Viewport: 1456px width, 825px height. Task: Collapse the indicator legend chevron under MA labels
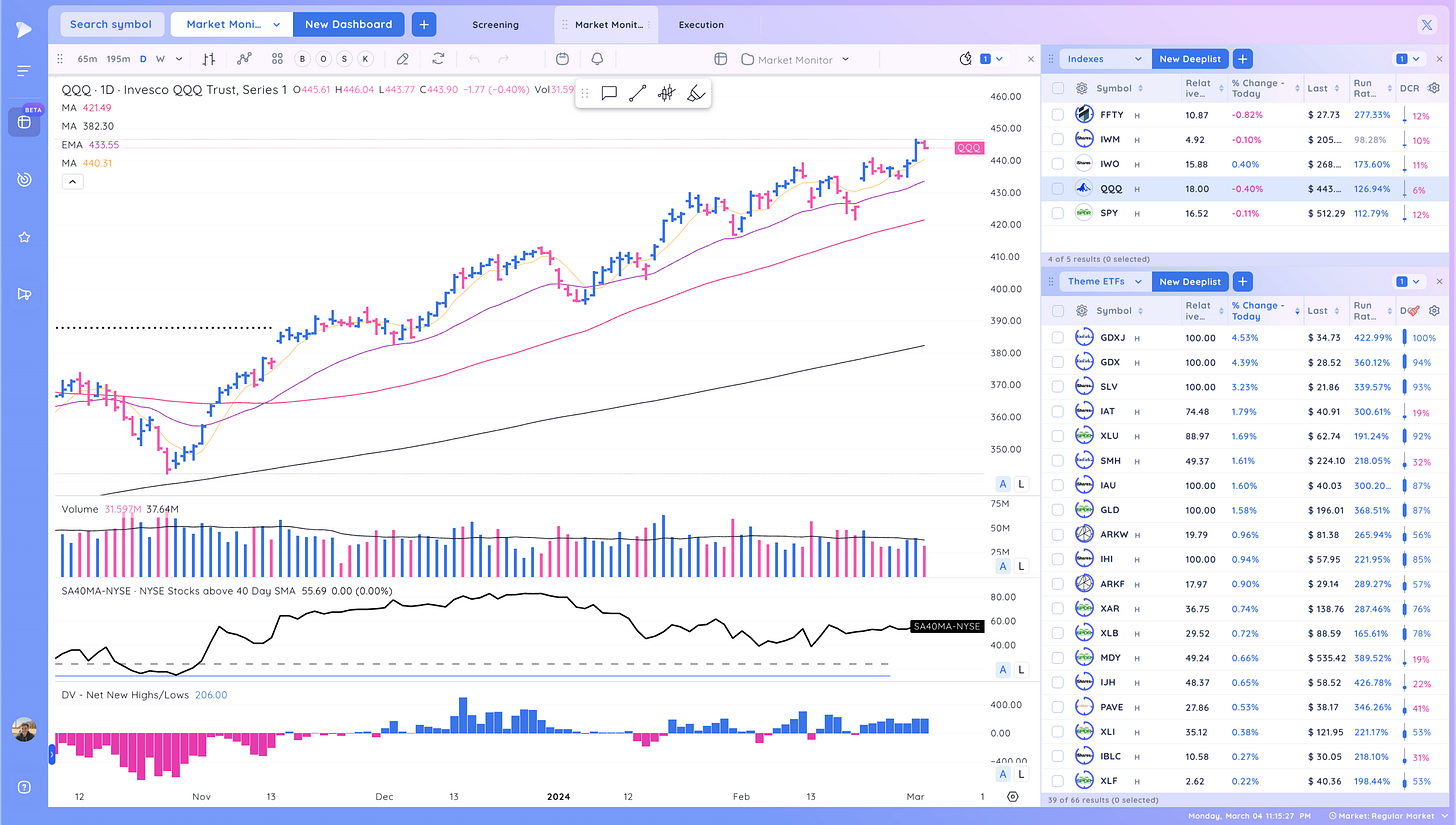(72, 182)
